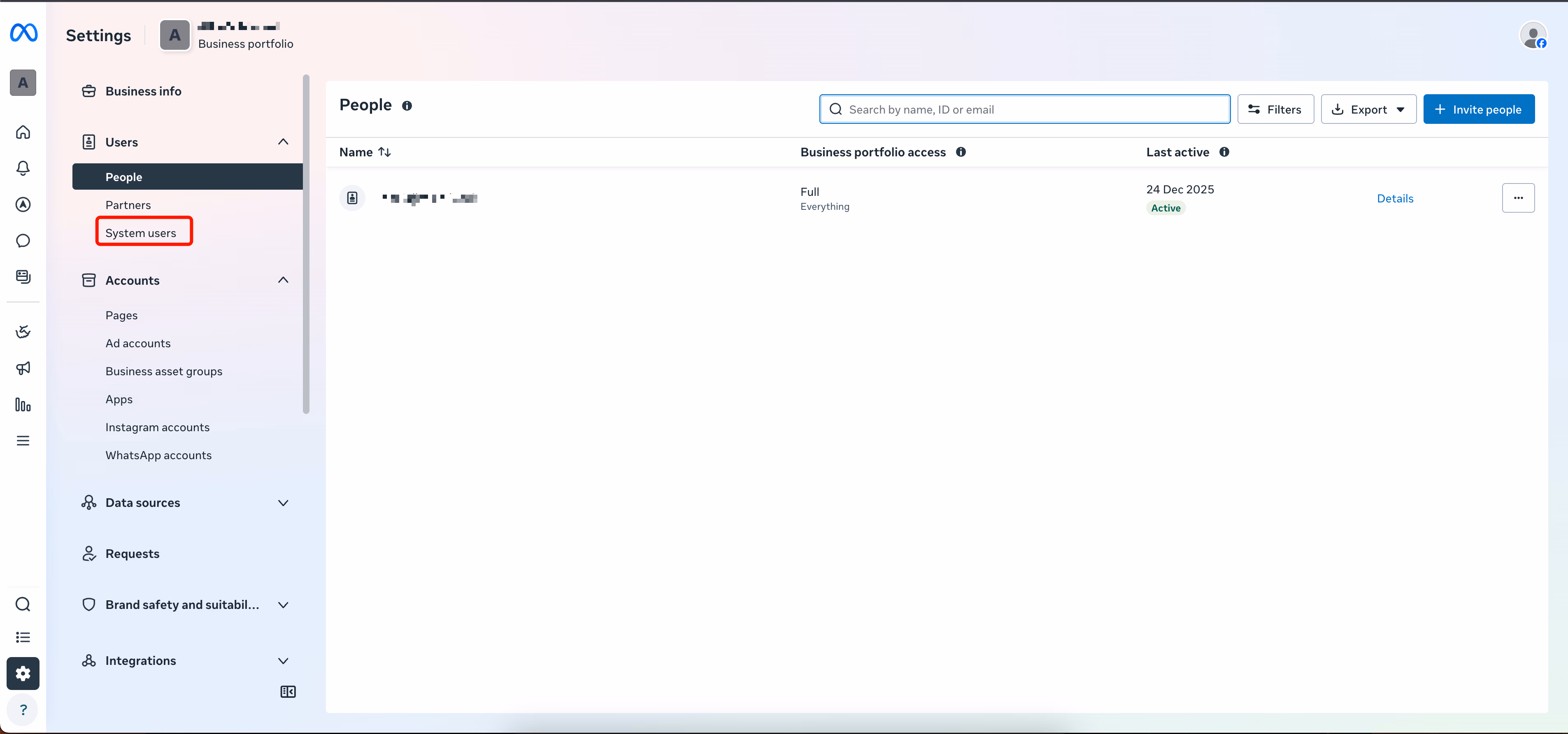1568x734 pixels.
Task: Click the megaphone ads icon
Action: click(23, 368)
